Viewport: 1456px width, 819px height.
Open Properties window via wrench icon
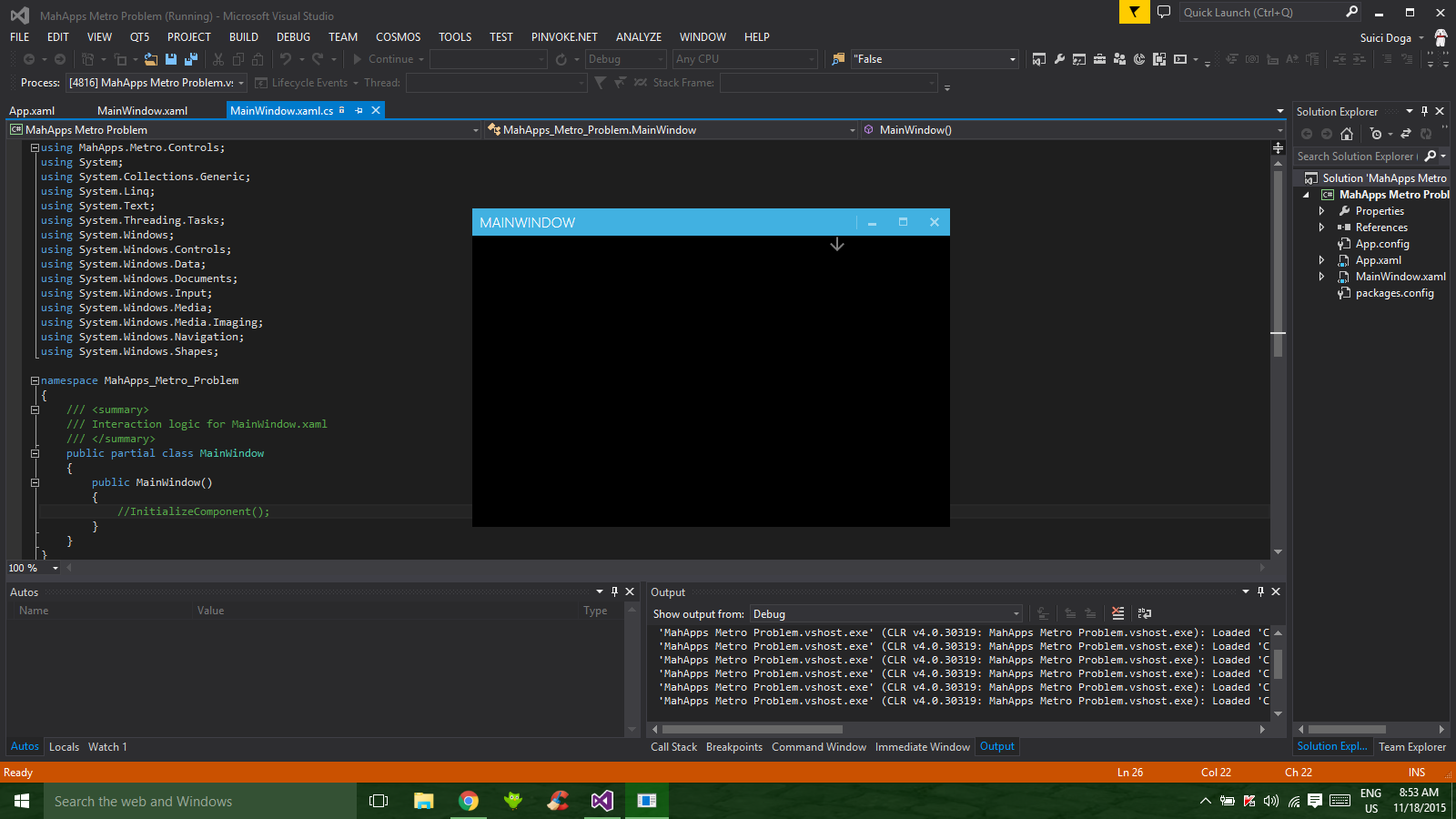tap(1059, 59)
